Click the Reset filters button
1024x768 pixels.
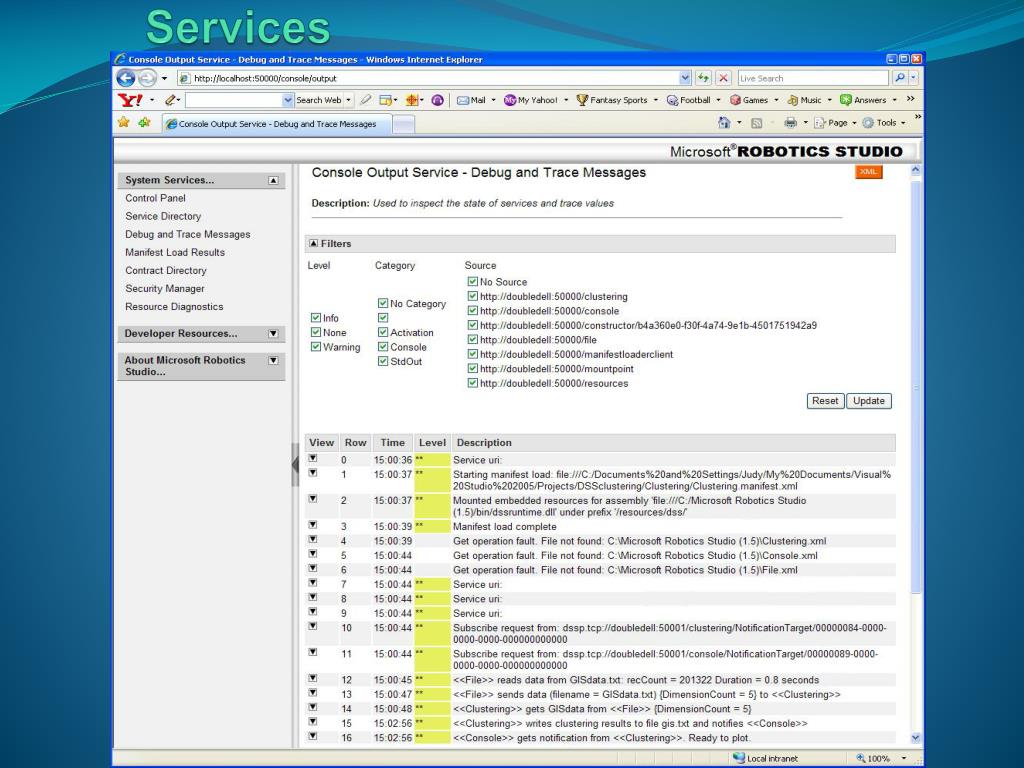[x=825, y=401]
